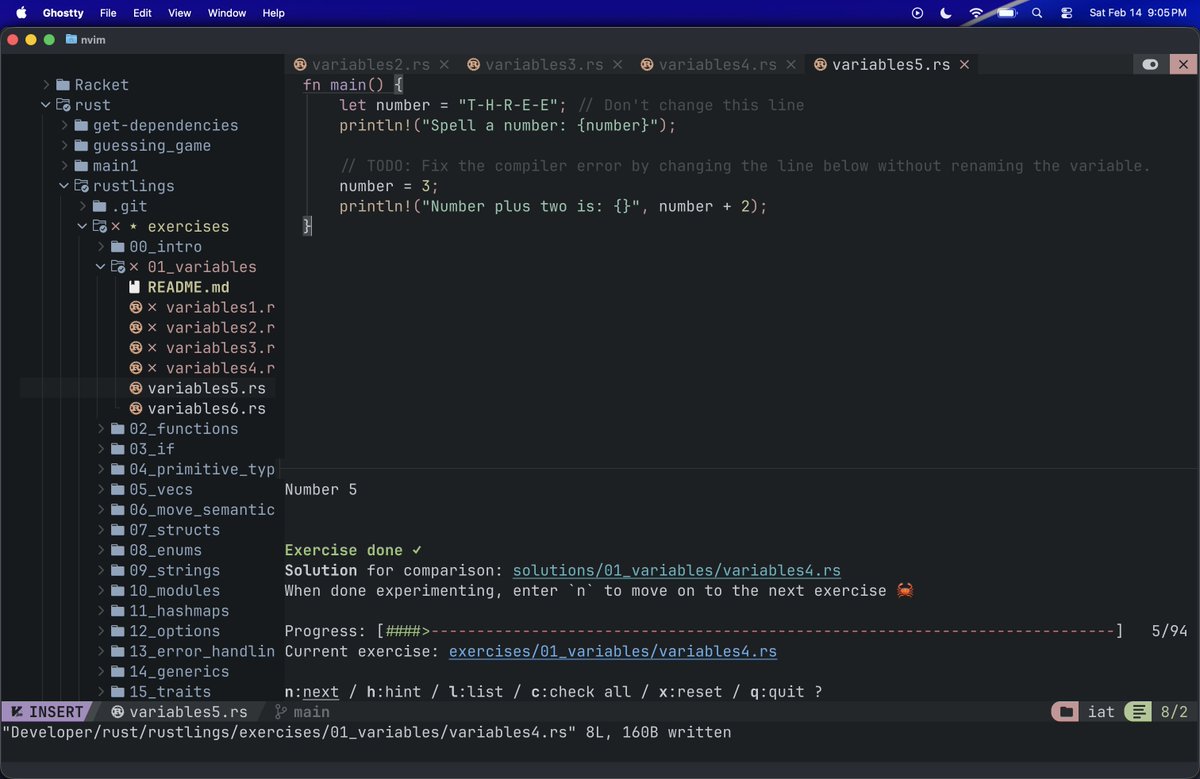Close the variables3.rs tab
This screenshot has width=1200, height=779.
pos(617,64)
